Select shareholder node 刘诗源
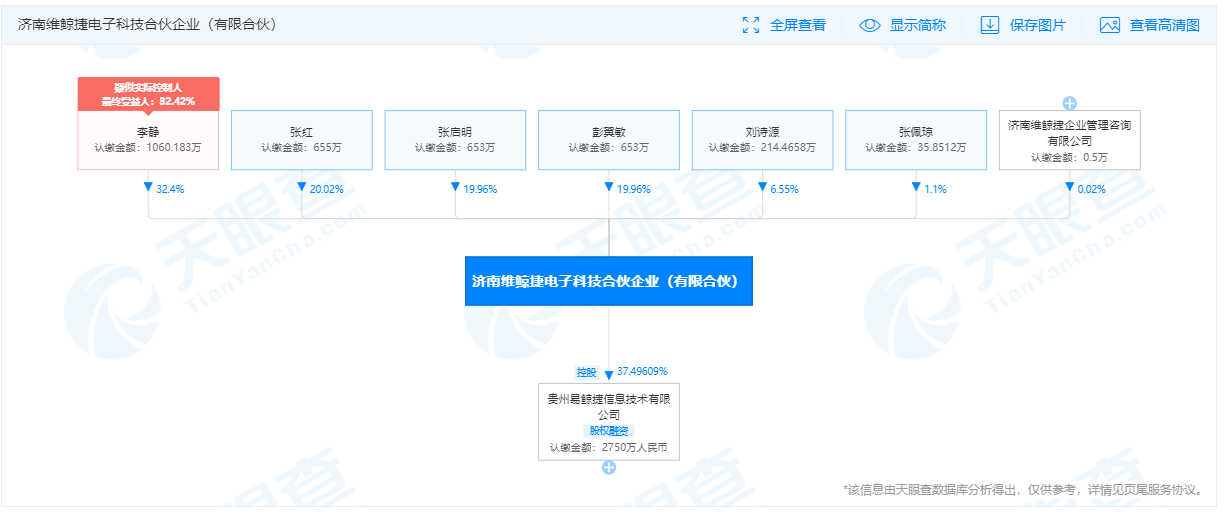This screenshot has width=1228, height=512. (762, 139)
